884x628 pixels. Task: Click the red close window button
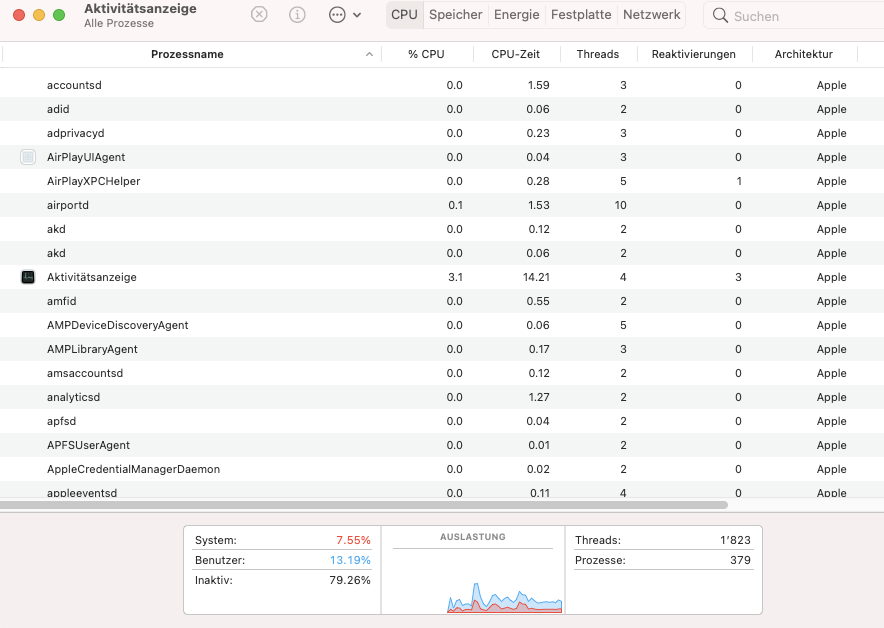click(19, 15)
